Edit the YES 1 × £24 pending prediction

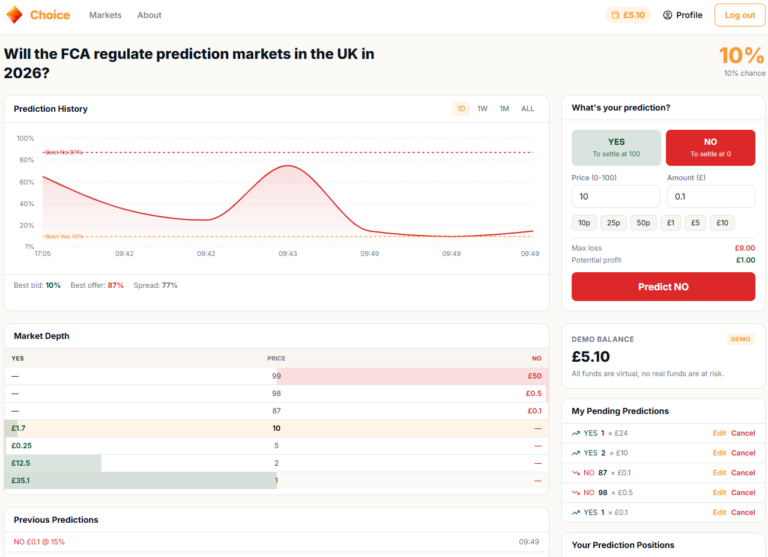pyautogui.click(x=719, y=433)
